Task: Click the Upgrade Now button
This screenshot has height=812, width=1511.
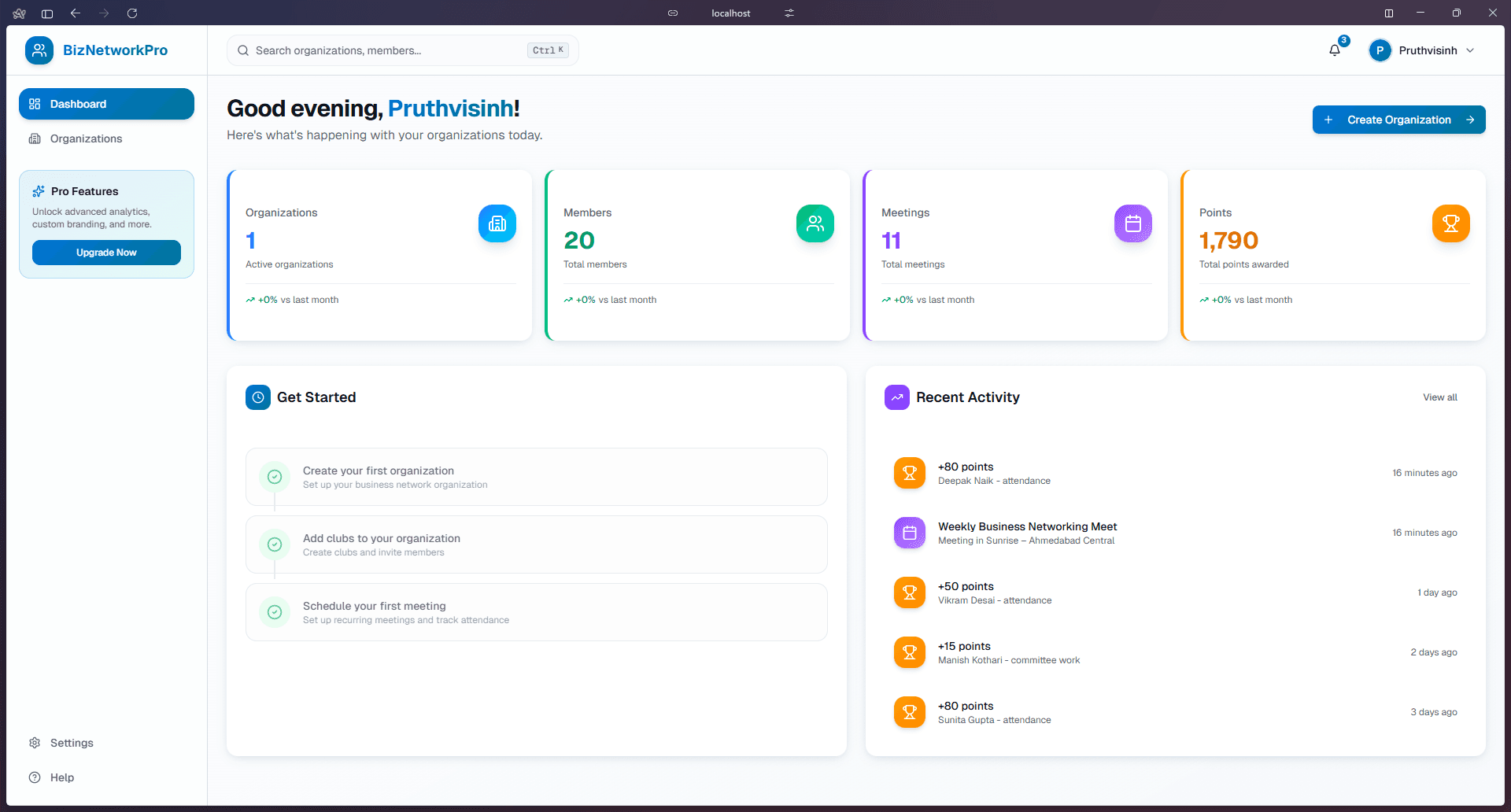Action: point(106,253)
